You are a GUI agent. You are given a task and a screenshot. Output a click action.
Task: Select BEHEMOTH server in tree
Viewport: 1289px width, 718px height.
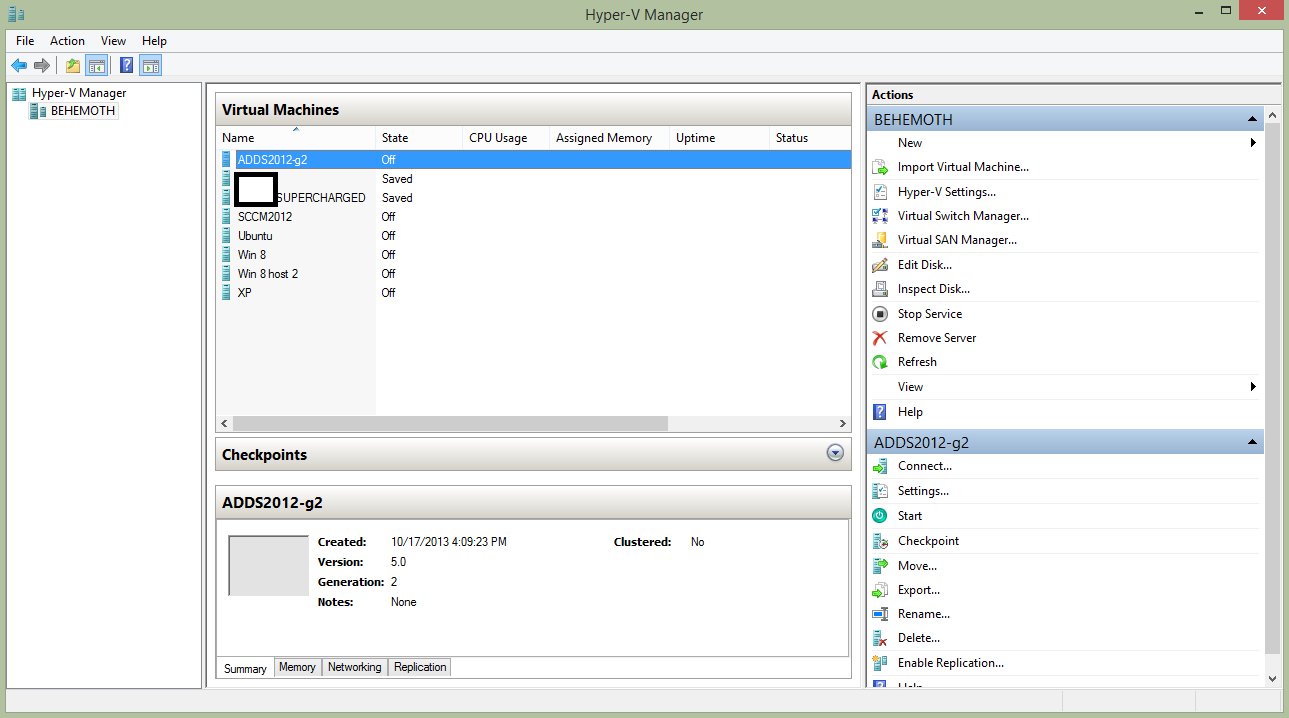point(83,111)
